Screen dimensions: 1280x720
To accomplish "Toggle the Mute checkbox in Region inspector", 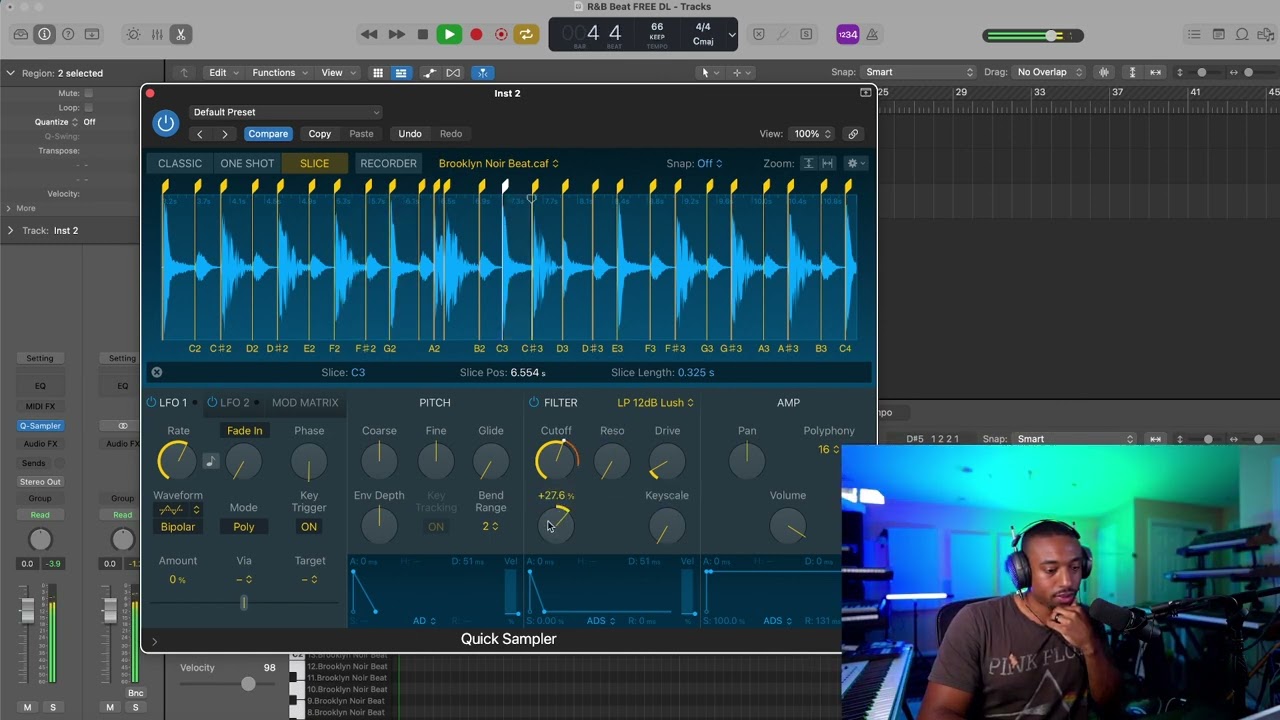I will pyautogui.click(x=89, y=94).
